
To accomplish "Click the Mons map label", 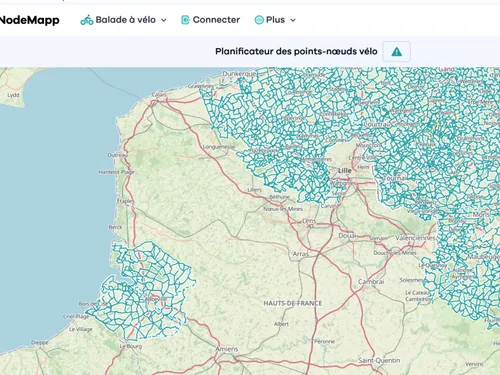I will pyautogui.click(x=481, y=215).
